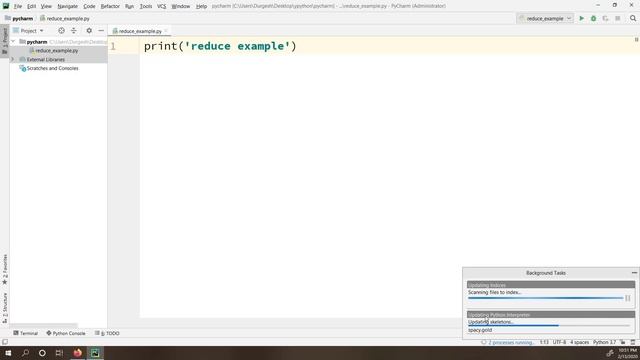Open the Refactor menu

tap(110, 6)
